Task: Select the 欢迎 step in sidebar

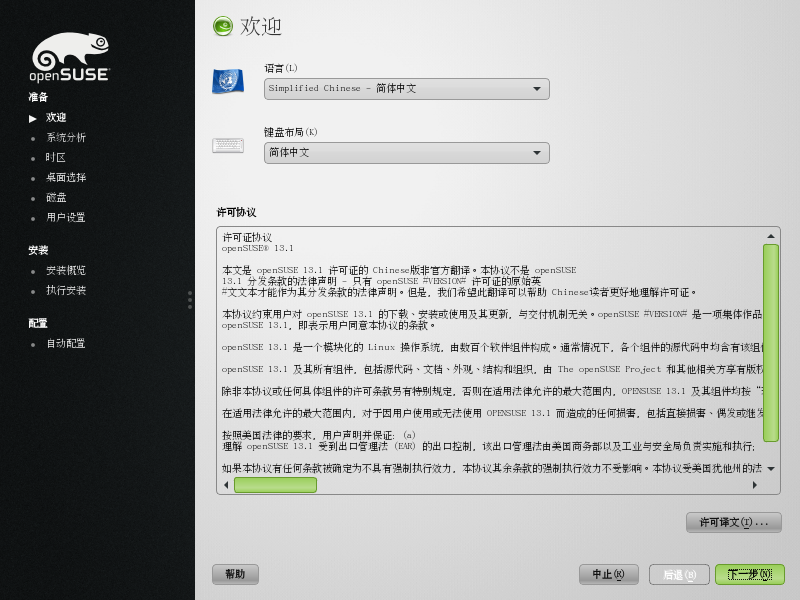Action: tap(56, 117)
